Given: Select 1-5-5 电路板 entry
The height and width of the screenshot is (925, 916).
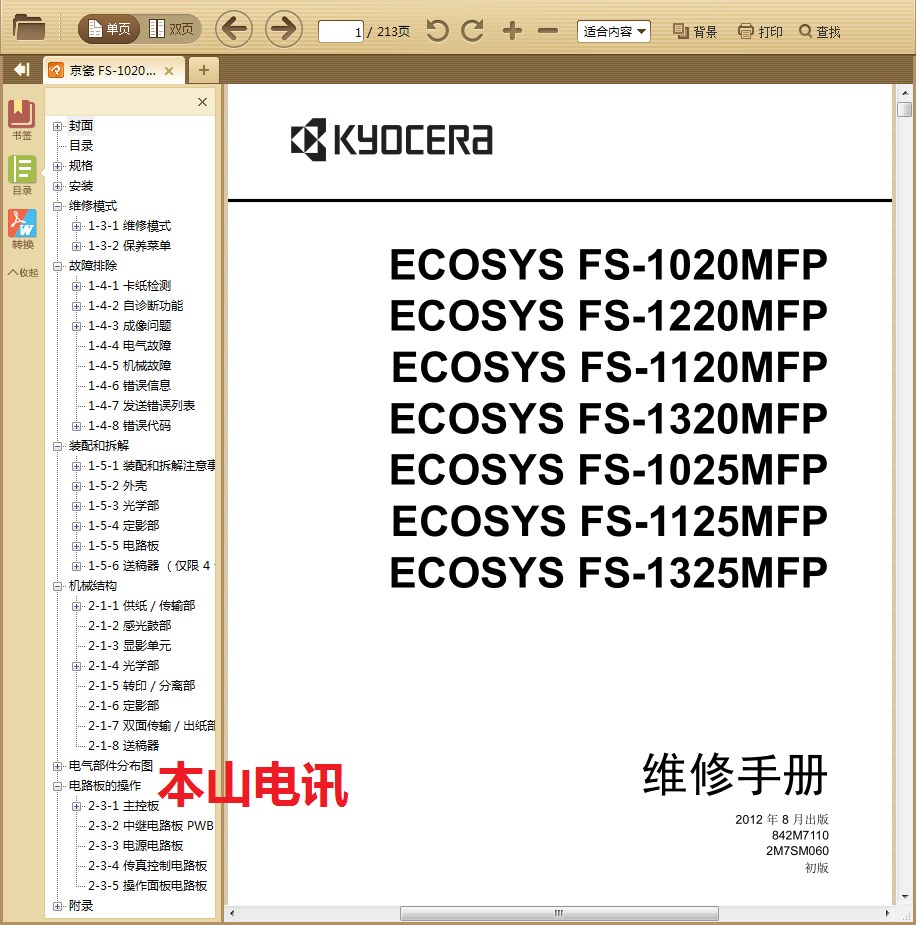Looking at the screenshot, I should 123,546.
